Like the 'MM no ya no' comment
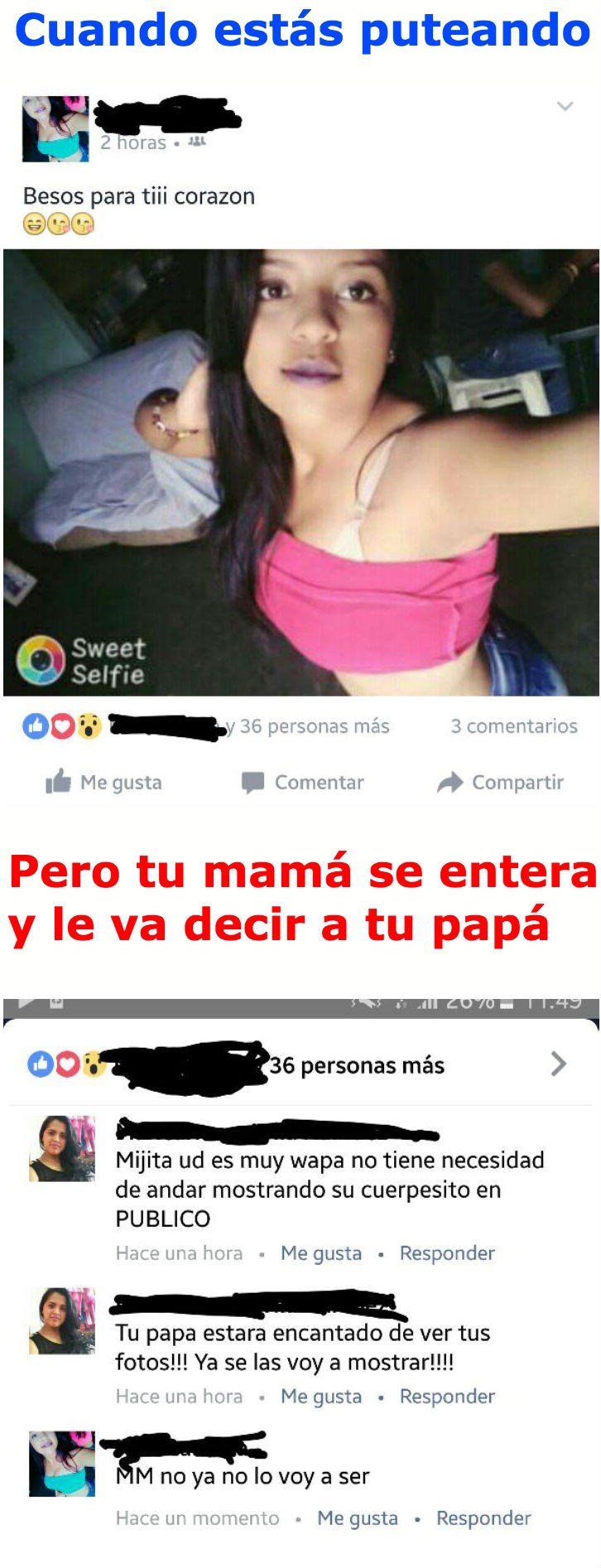 click(358, 1518)
